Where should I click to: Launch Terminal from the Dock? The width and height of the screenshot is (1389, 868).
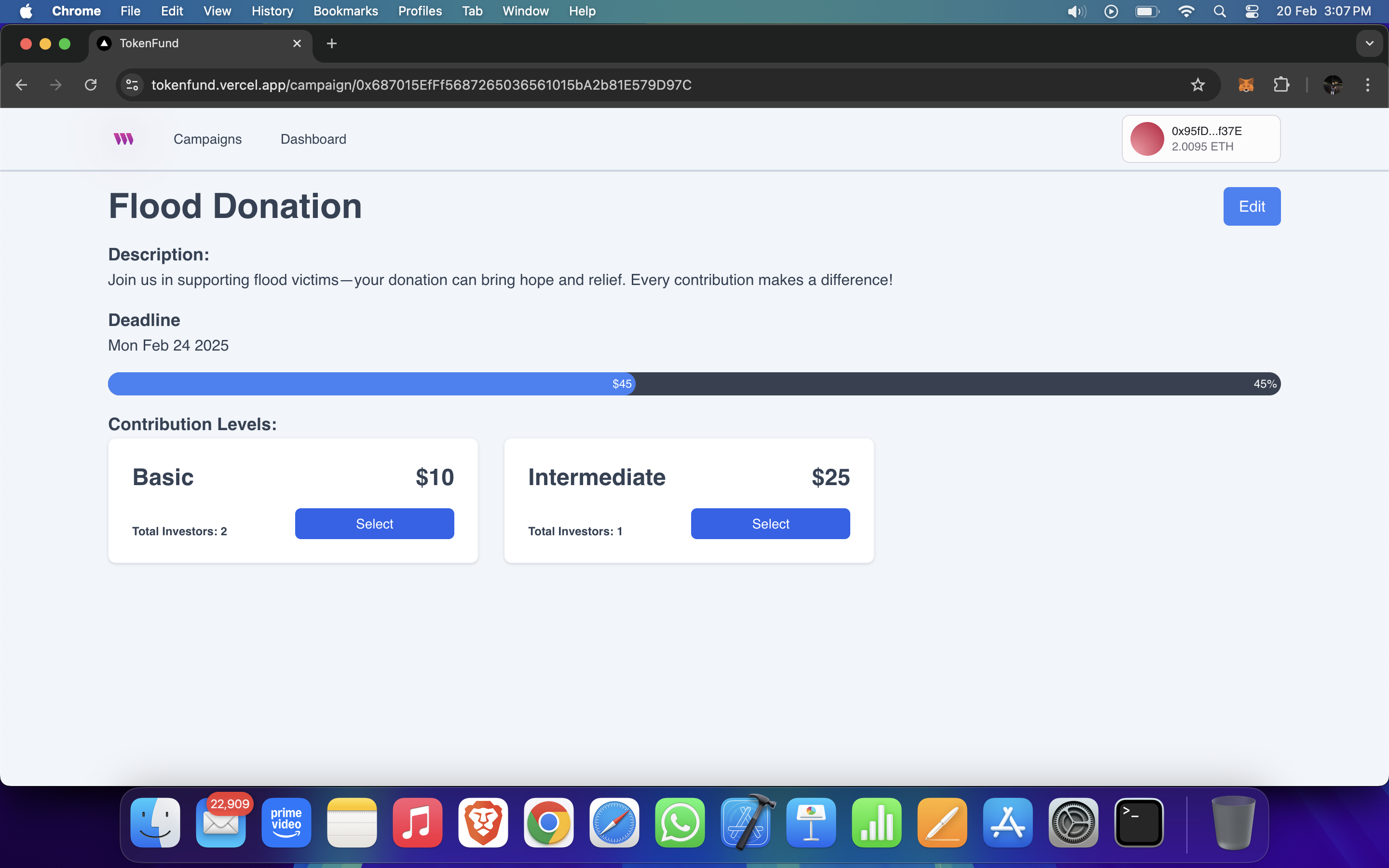pyautogui.click(x=1139, y=823)
